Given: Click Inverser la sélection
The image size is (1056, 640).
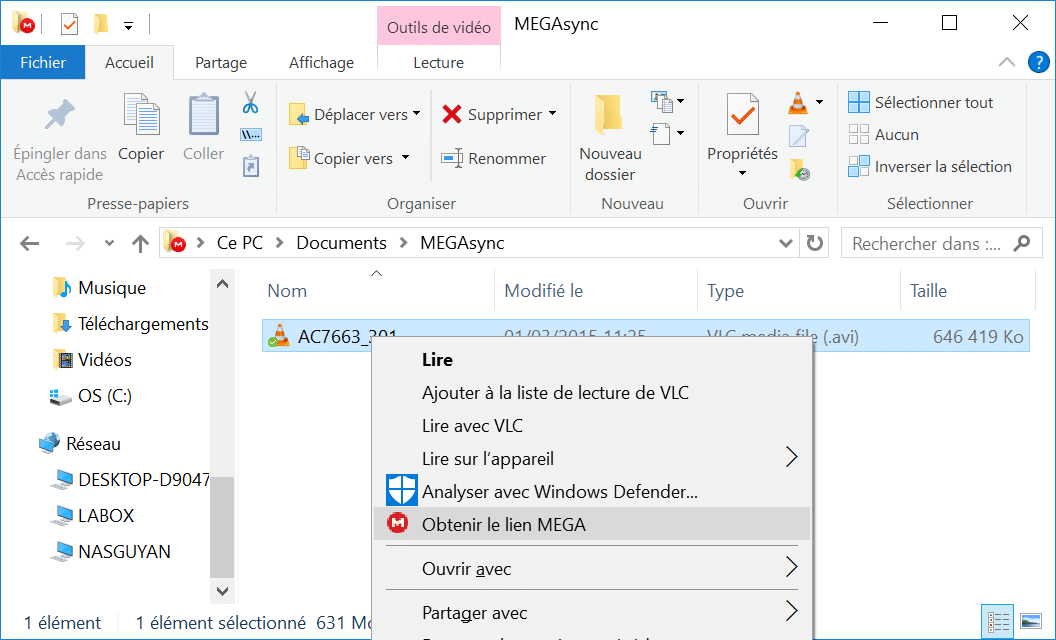Looking at the screenshot, I should (930, 166).
